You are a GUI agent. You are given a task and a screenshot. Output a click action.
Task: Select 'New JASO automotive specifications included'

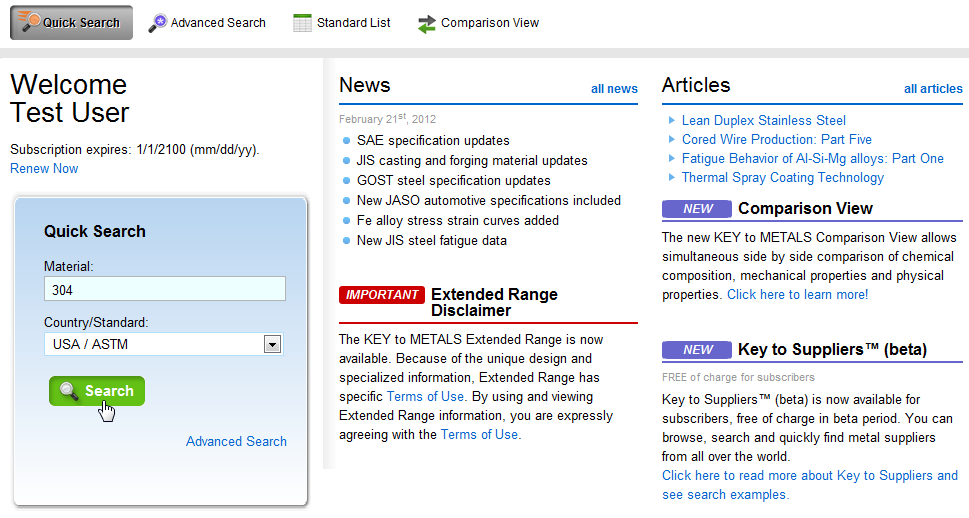(x=489, y=201)
